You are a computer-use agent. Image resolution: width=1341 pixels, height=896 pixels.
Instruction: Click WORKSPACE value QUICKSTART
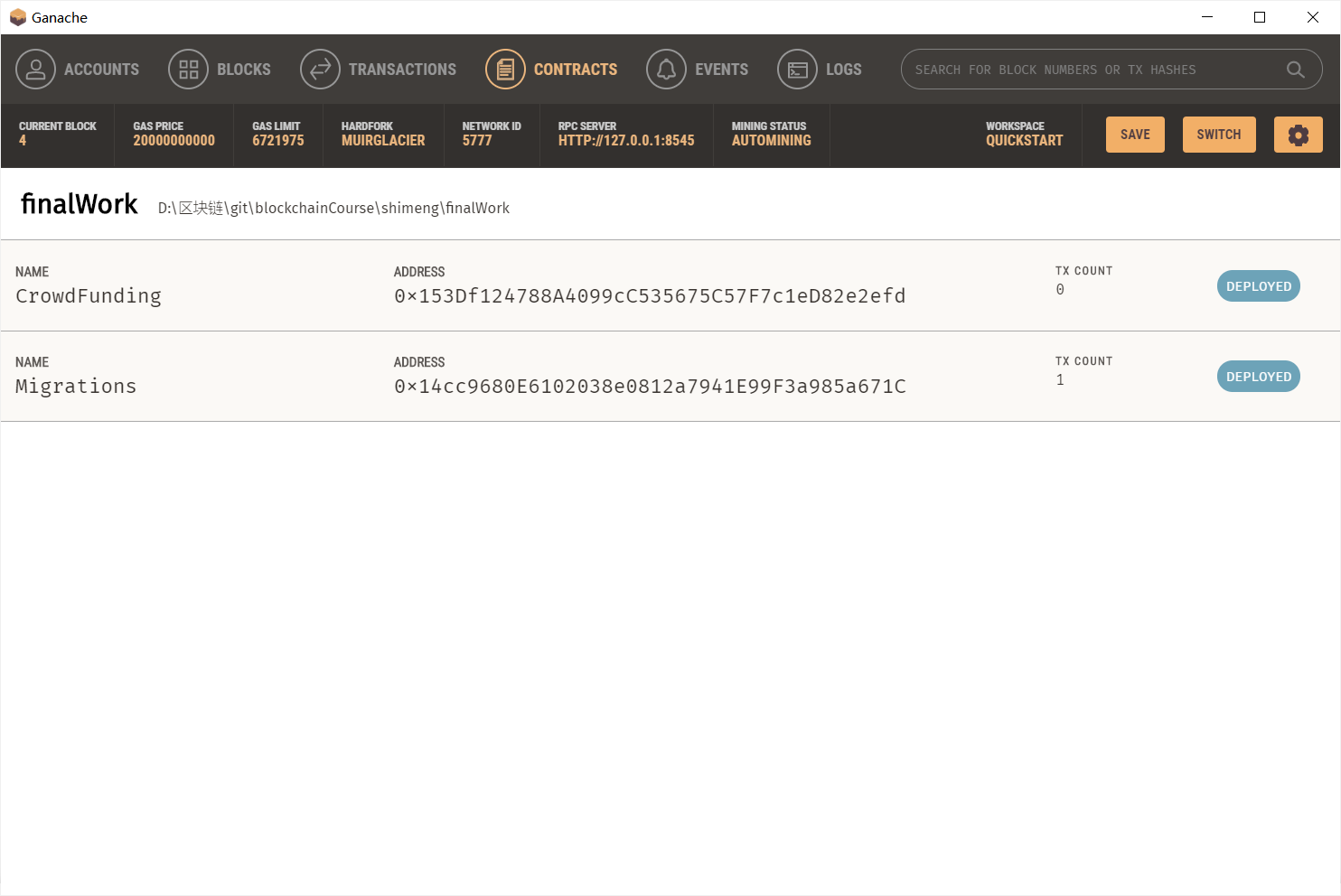[x=1024, y=141]
